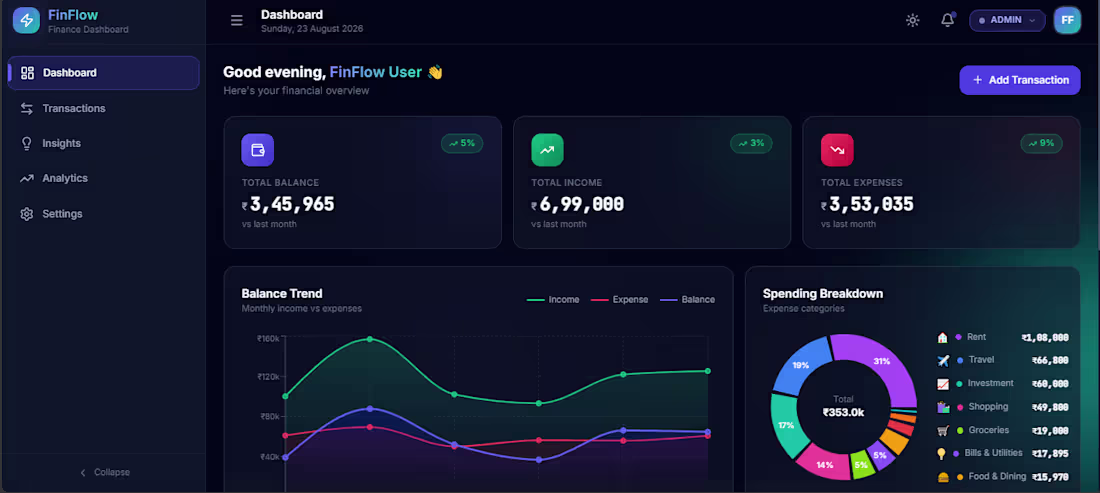Click the date Sunday, 23 August 2026
This screenshot has height=493, width=1100.
point(312,29)
